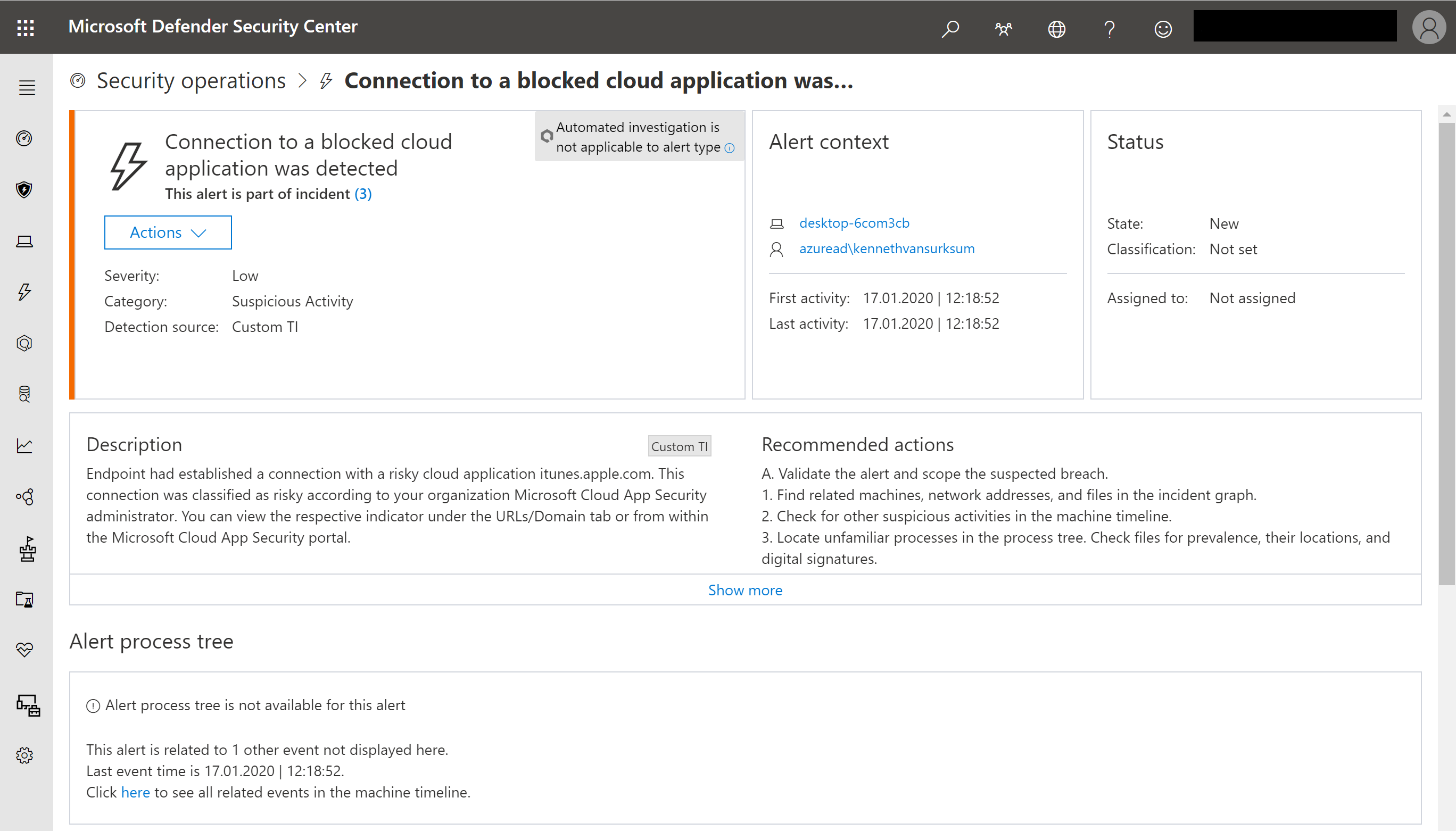Select Last activity timestamp value
The width and height of the screenshot is (1456, 831).
click(931, 324)
